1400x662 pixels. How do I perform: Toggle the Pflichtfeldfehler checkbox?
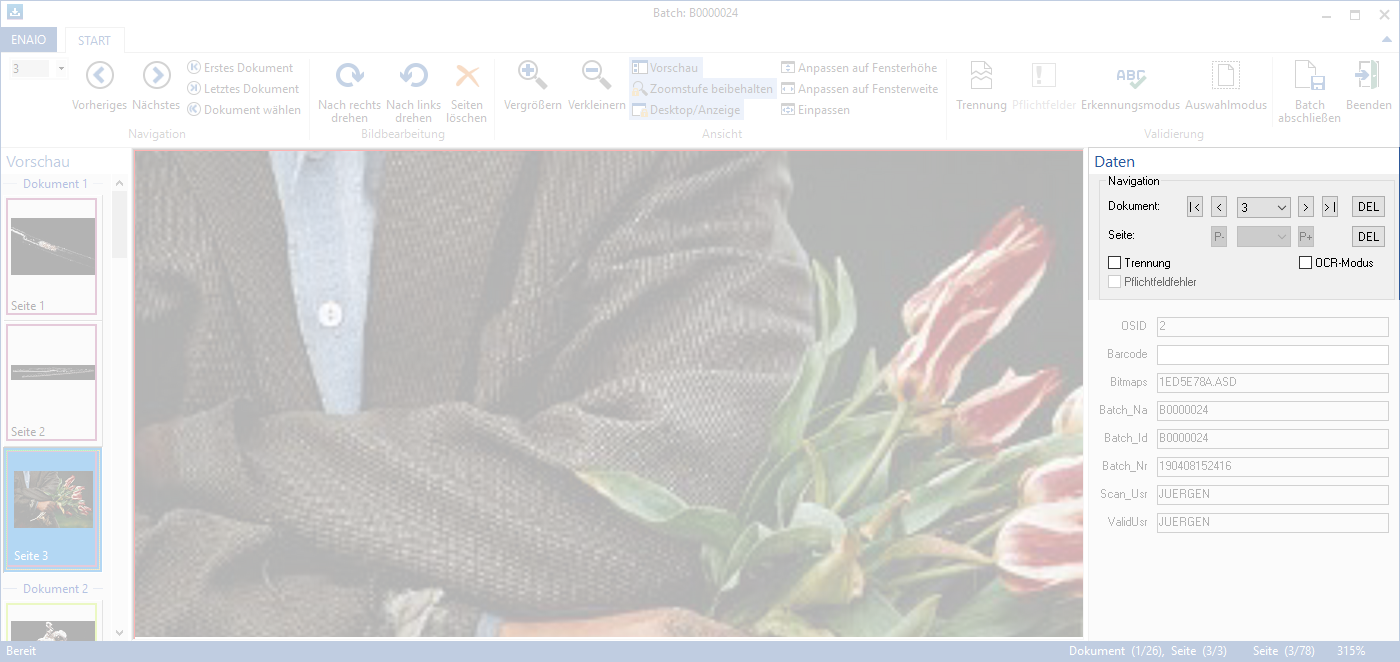[x=1115, y=281]
